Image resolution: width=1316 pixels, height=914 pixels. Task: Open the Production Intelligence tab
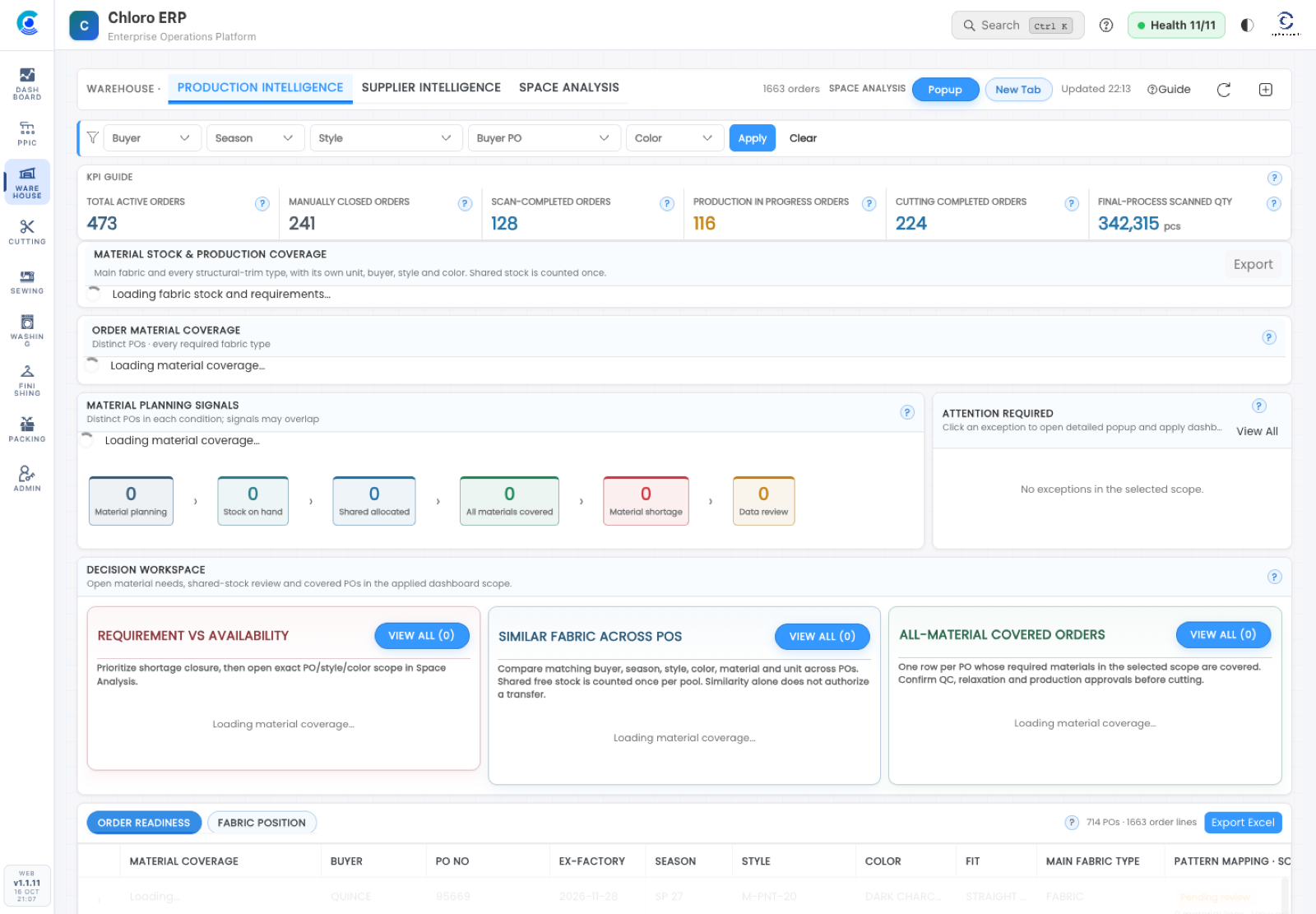(x=260, y=88)
